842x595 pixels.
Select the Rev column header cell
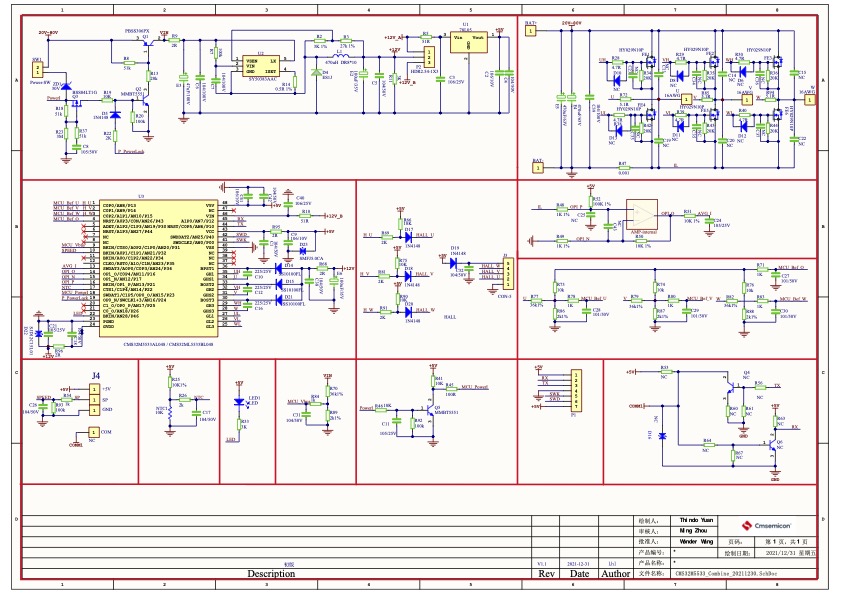pyautogui.click(x=546, y=574)
